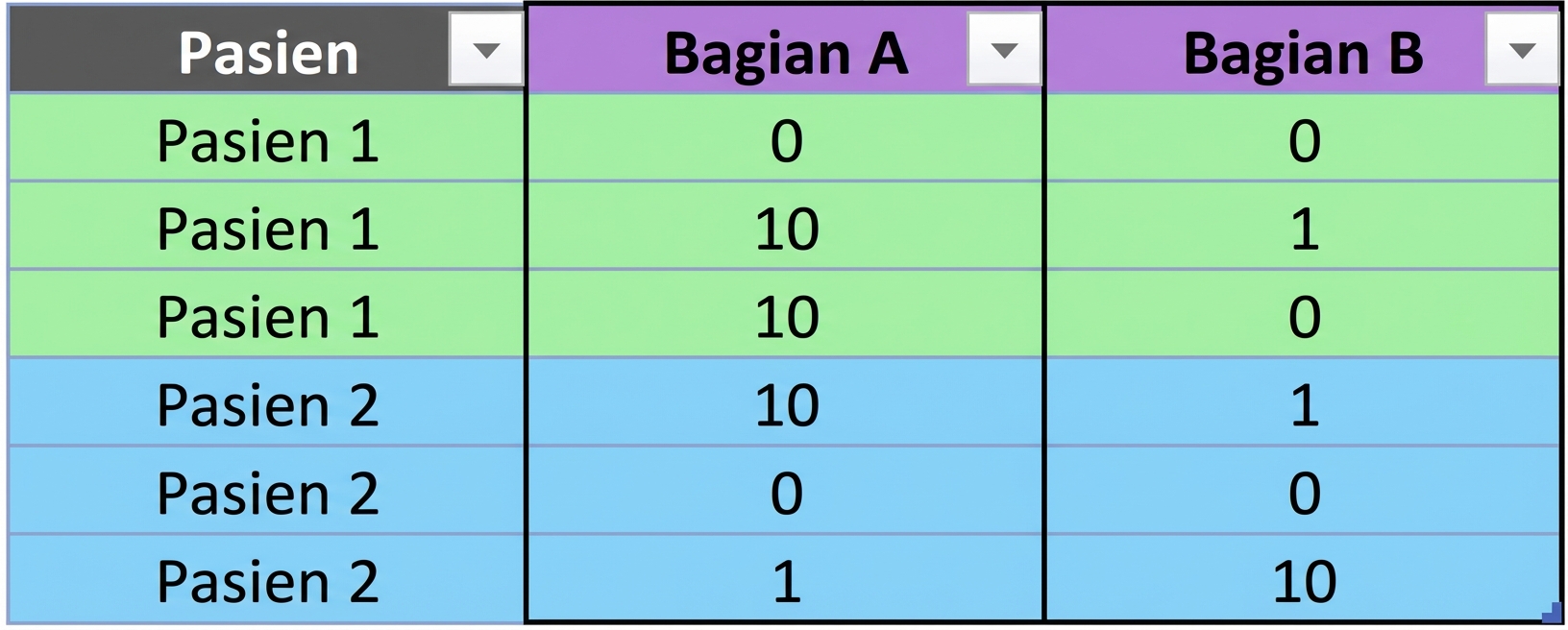Select the second Pasien 1 row label
Image resolution: width=1568 pixels, height=630 pixels.
coord(264,228)
